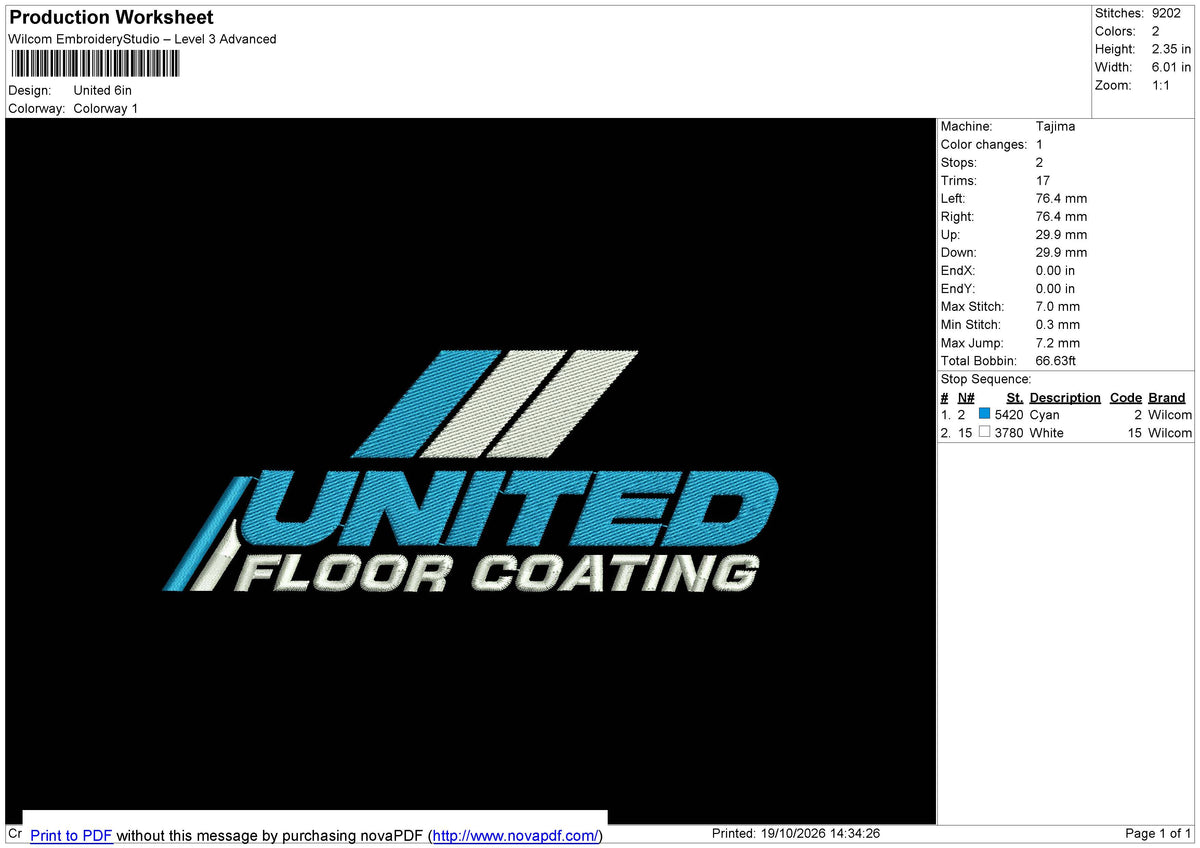Select the Design name 'United 6in'

click(102, 90)
